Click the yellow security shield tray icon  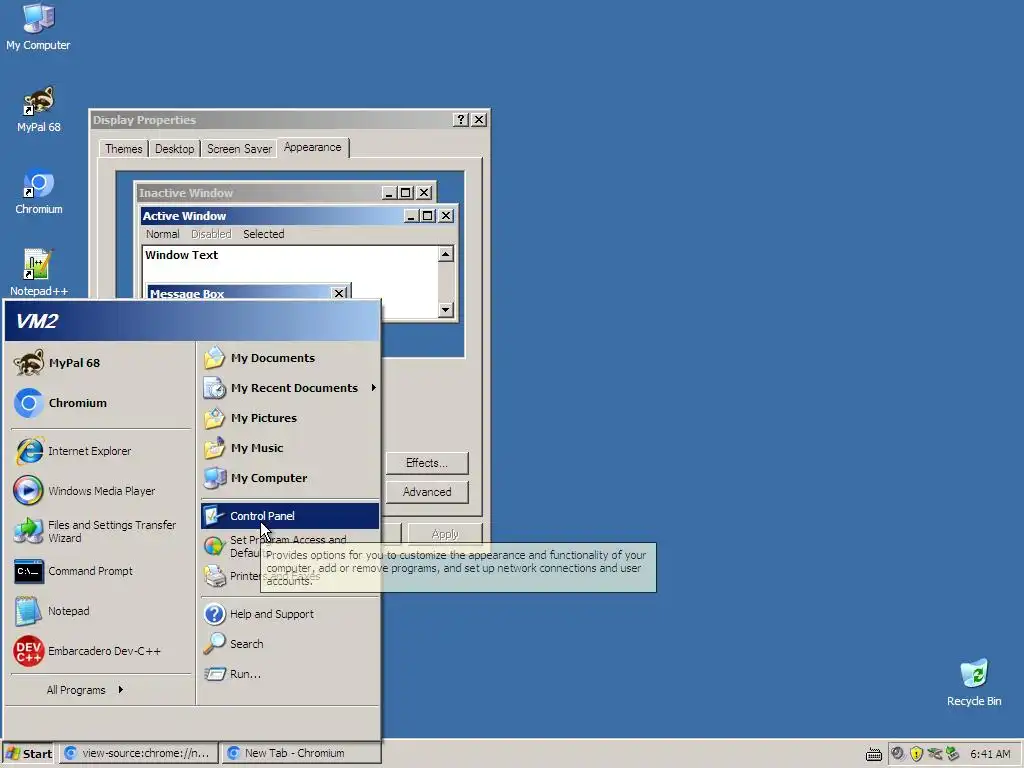(x=916, y=754)
